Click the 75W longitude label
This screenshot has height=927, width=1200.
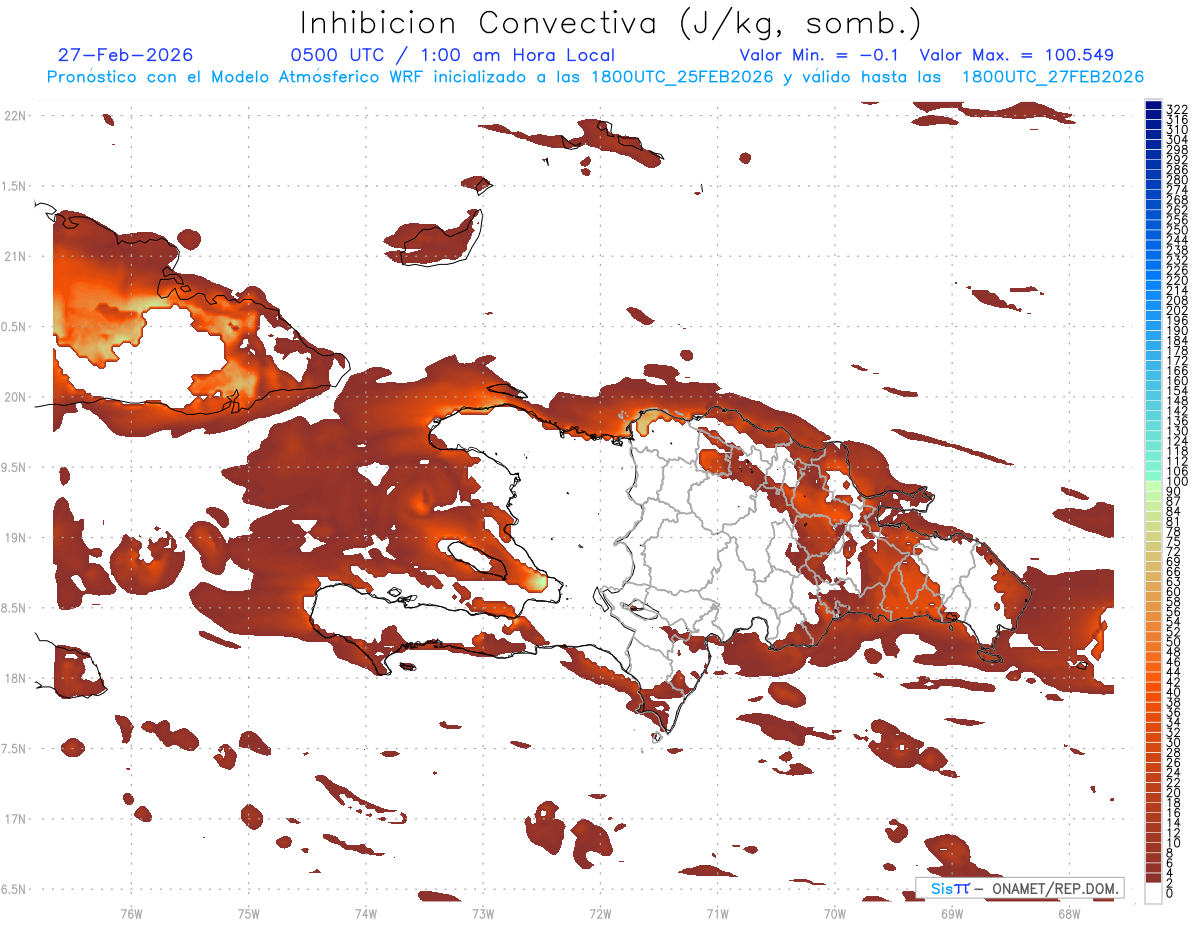(x=249, y=912)
